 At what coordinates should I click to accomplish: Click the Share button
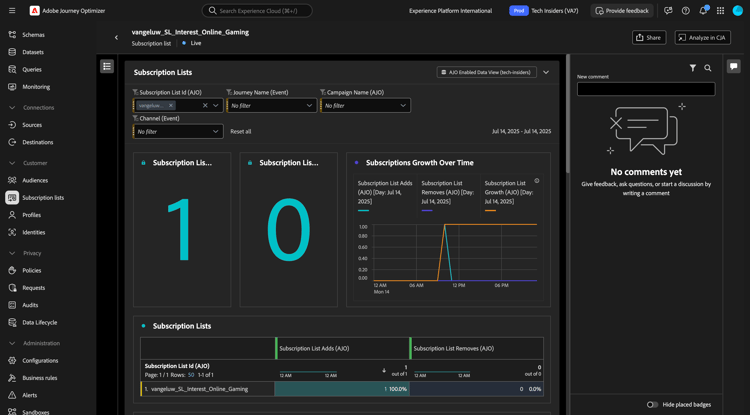coord(649,38)
